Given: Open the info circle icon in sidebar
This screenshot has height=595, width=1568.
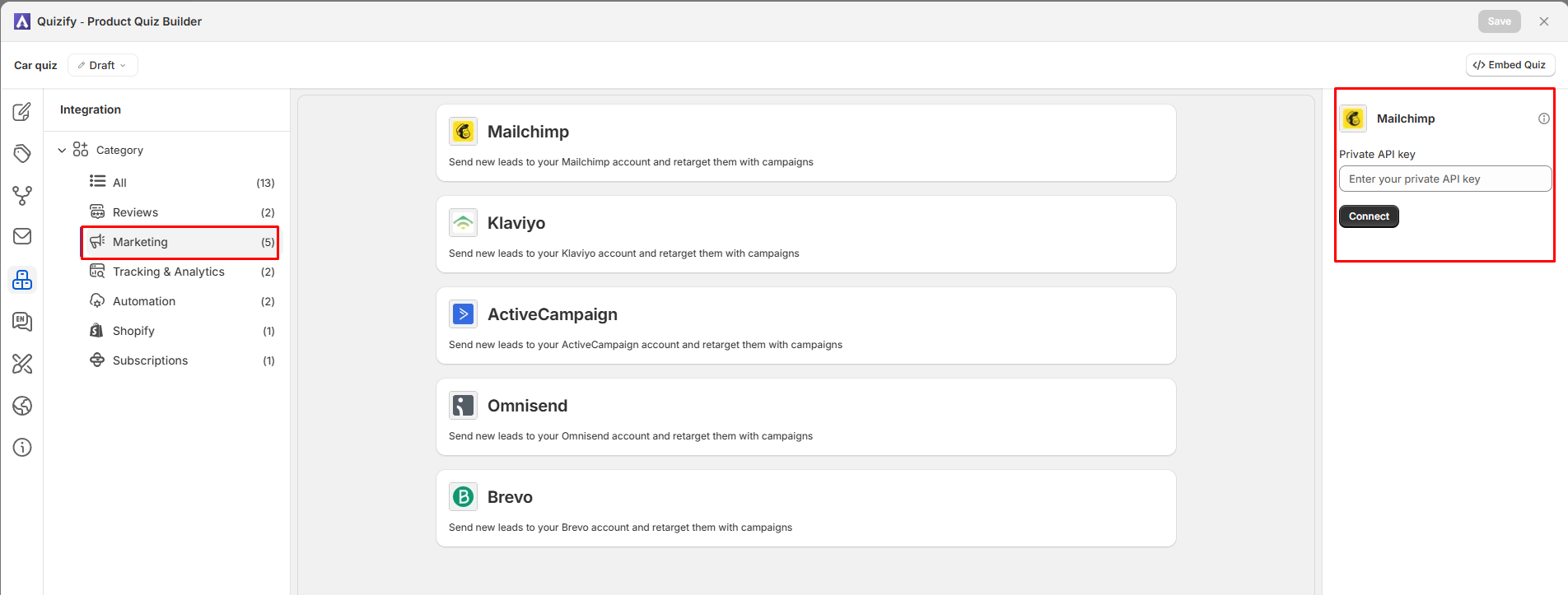Looking at the screenshot, I should [x=22, y=447].
